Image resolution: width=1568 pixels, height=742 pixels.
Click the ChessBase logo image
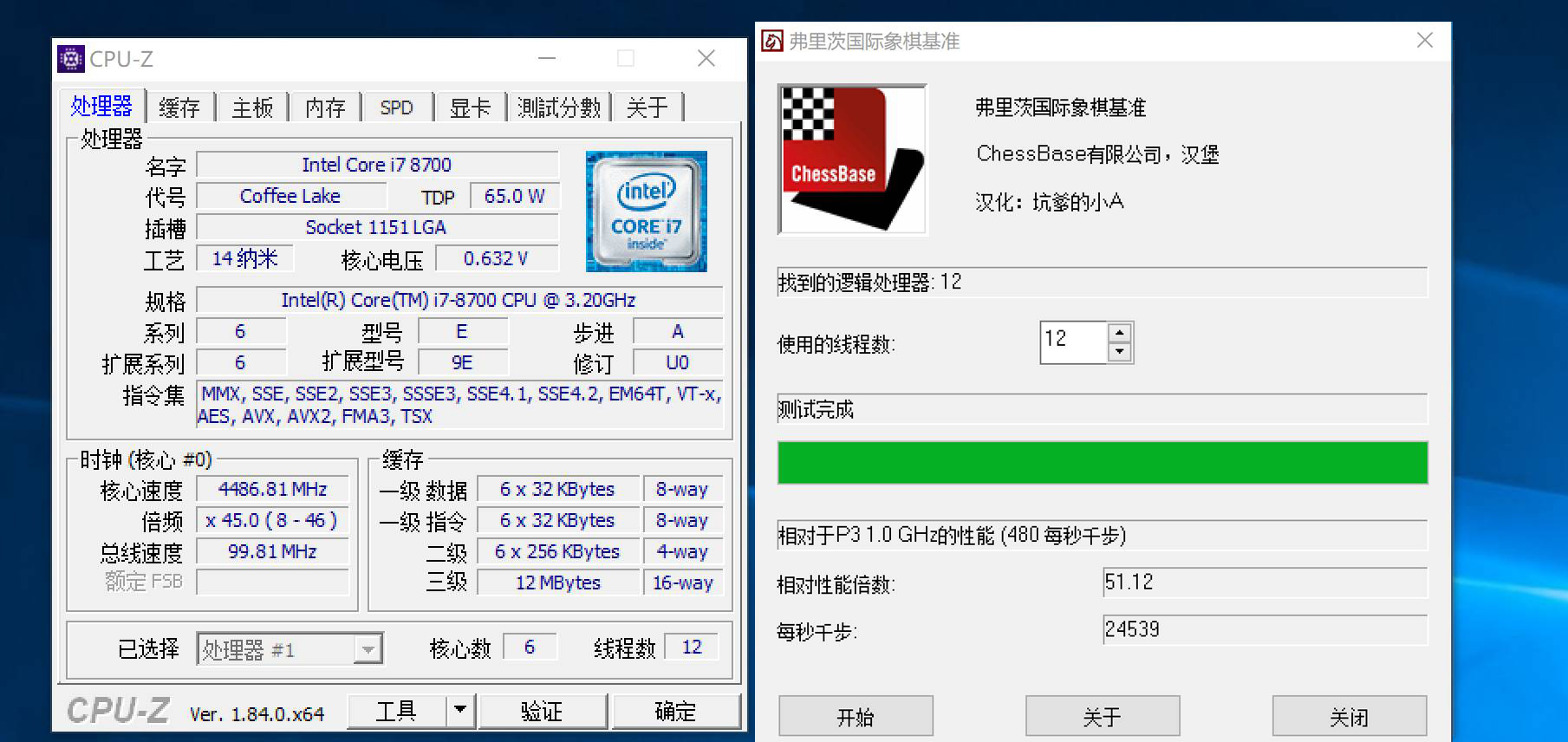852,159
